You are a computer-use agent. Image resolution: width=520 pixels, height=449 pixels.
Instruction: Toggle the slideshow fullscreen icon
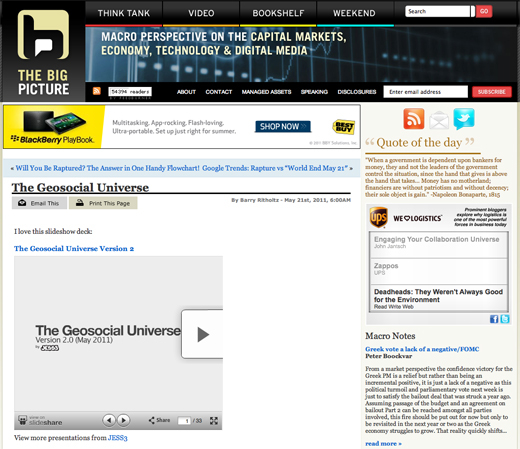pos(214,421)
